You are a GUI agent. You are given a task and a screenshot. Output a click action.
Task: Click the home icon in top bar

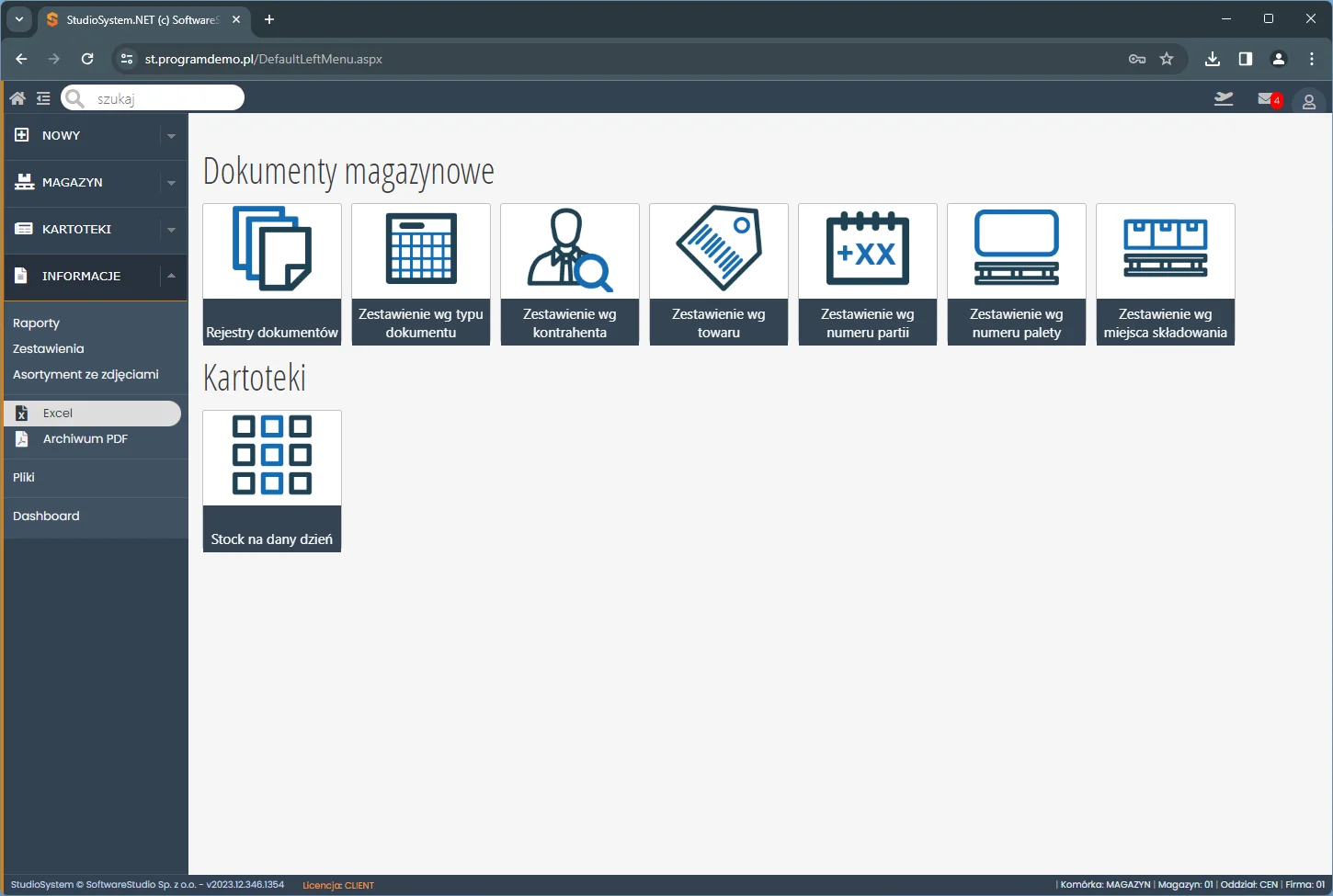pyautogui.click(x=17, y=98)
